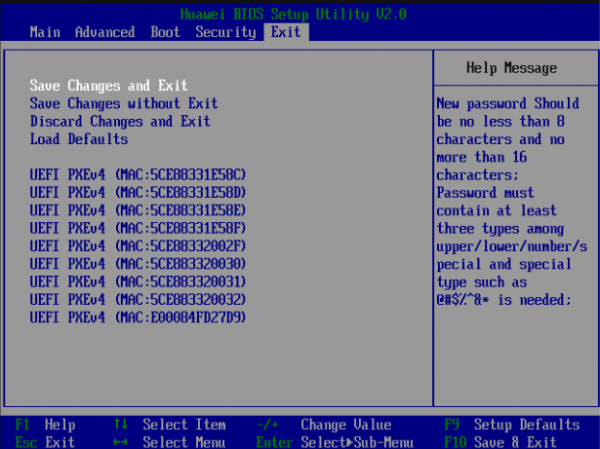Select UEFI PXEv4 entry MAC:5CE88331E58D

point(138,192)
